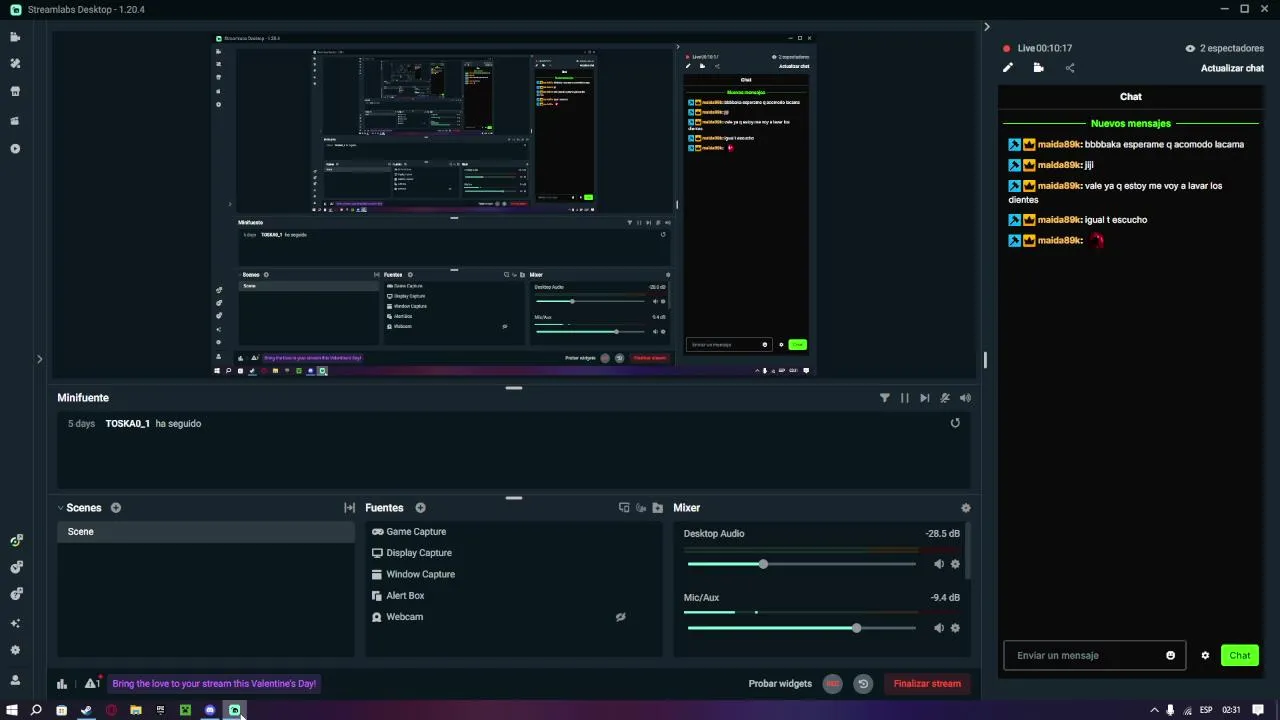This screenshot has width=1280, height=720.
Task: Select the Alert Box source
Action: 513,596
